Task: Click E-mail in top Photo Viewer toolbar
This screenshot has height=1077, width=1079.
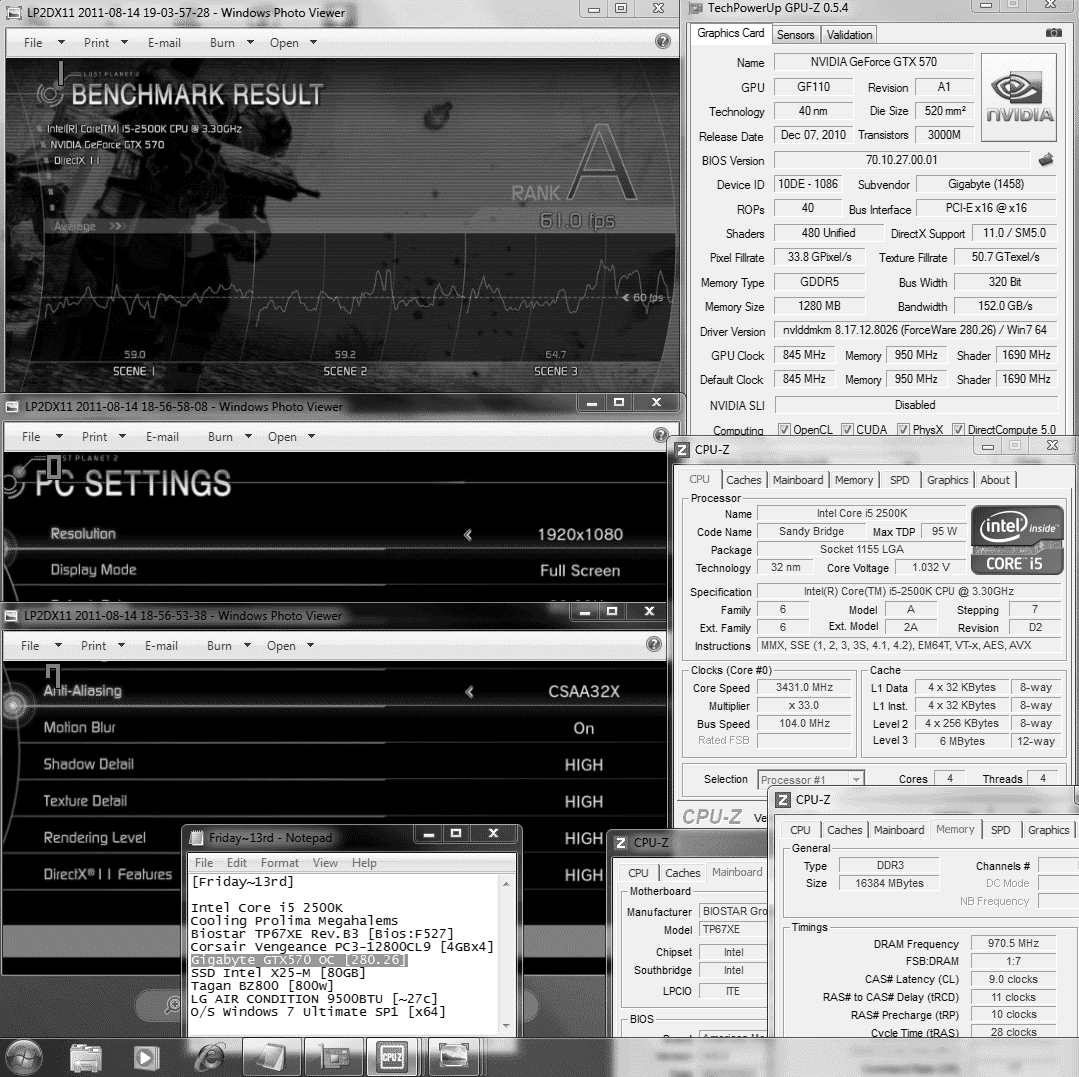Action: (164, 43)
